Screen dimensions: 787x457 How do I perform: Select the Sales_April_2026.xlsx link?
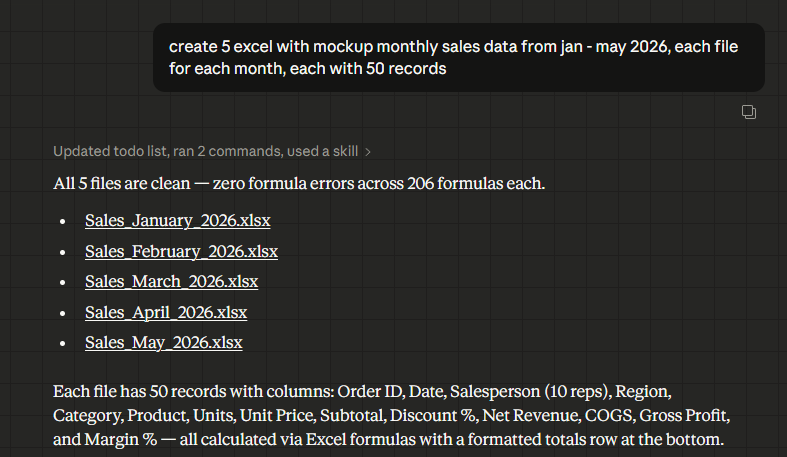point(166,312)
